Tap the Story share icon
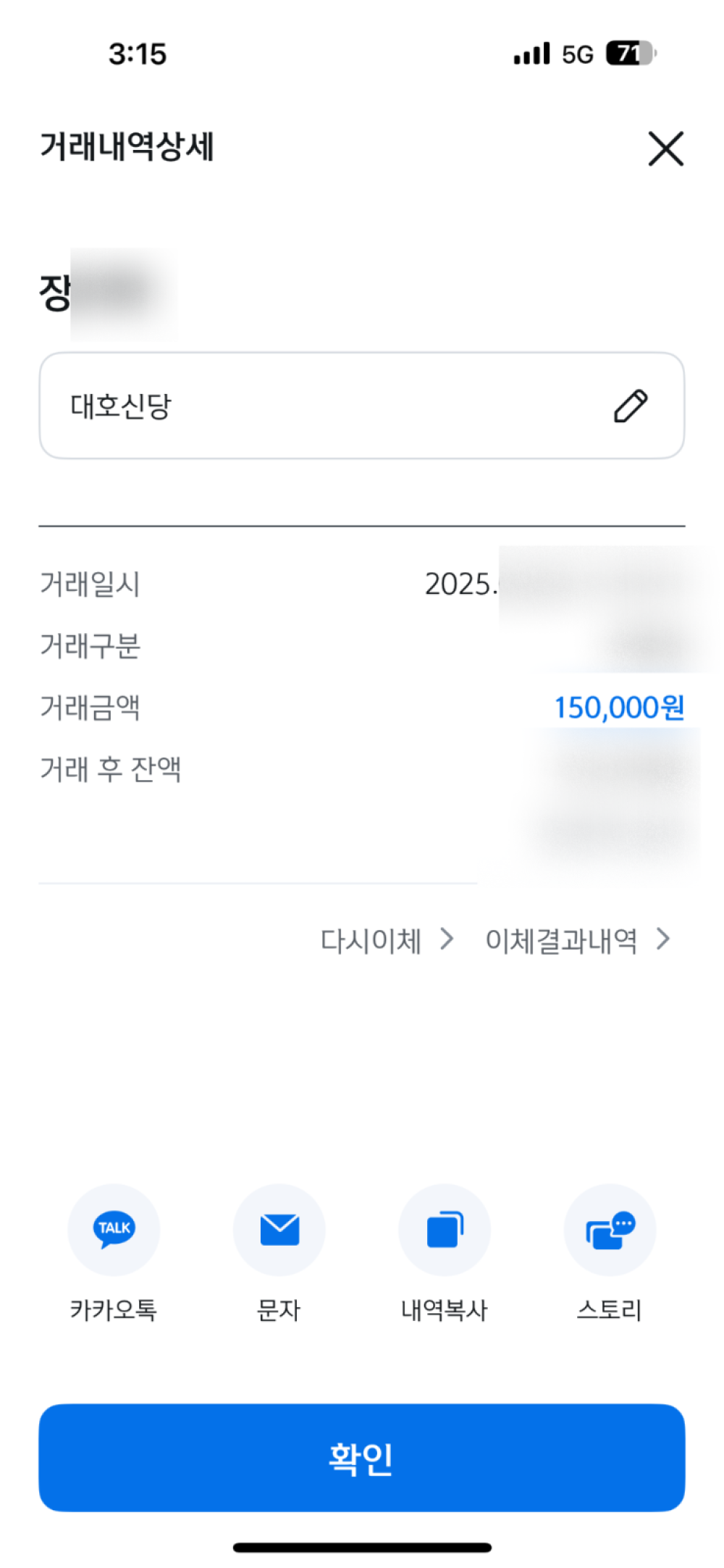This screenshot has width=724, height=1568. tap(610, 1229)
